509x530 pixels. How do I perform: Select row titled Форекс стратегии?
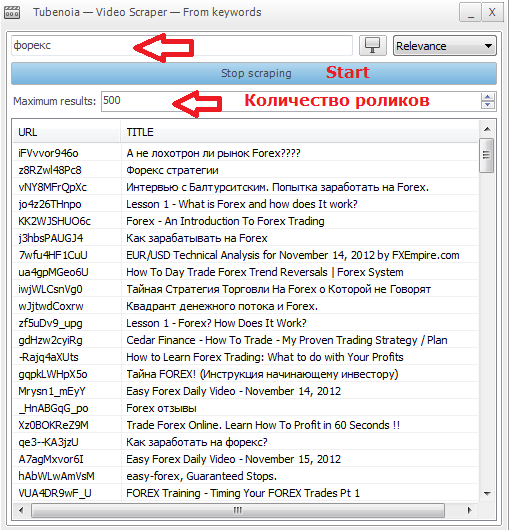pos(245,170)
